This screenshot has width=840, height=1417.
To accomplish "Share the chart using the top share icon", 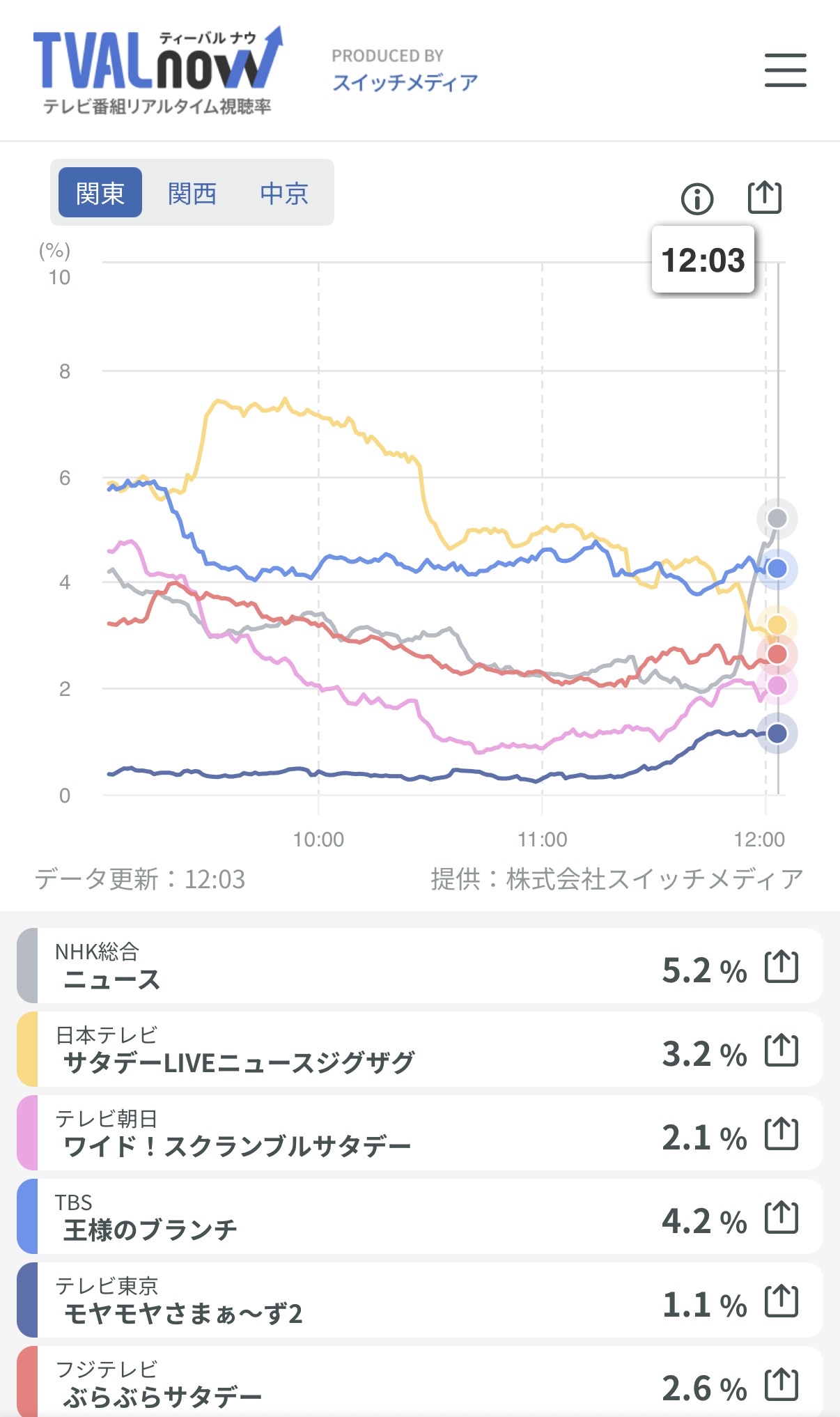I will (764, 198).
